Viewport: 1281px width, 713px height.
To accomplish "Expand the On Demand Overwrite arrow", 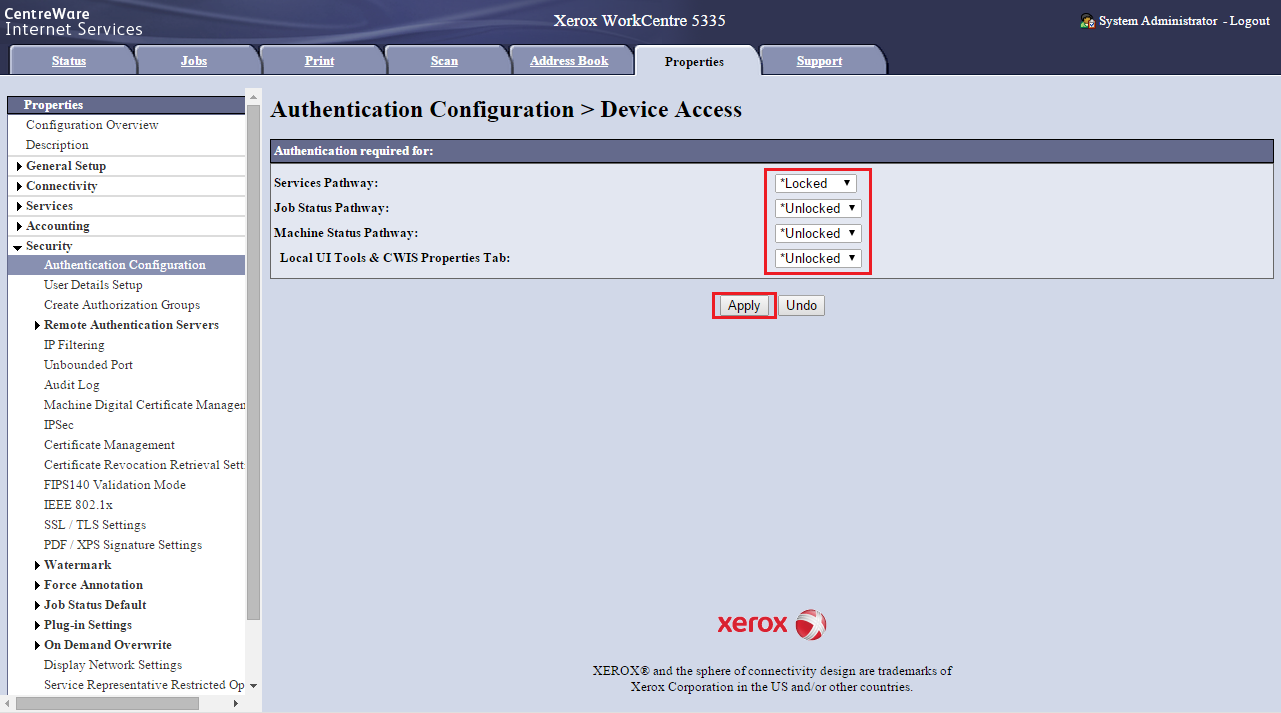I will point(37,646).
